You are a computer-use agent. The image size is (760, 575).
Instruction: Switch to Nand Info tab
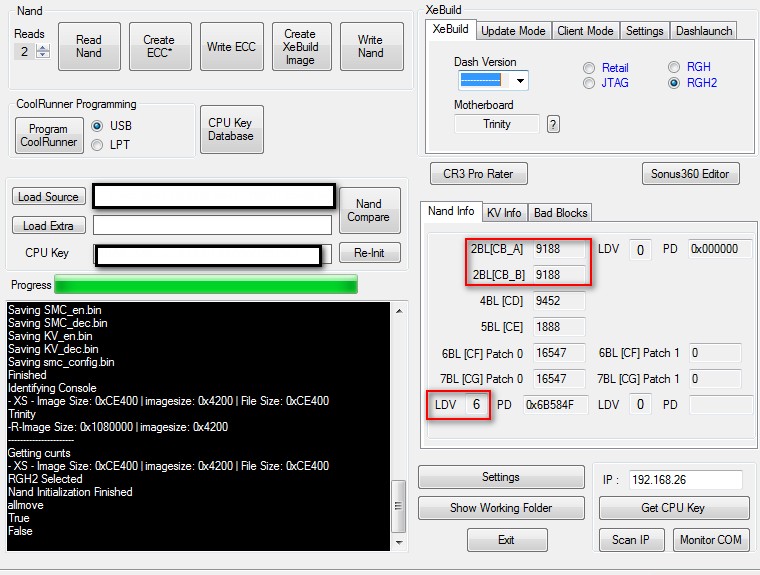tap(451, 211)
